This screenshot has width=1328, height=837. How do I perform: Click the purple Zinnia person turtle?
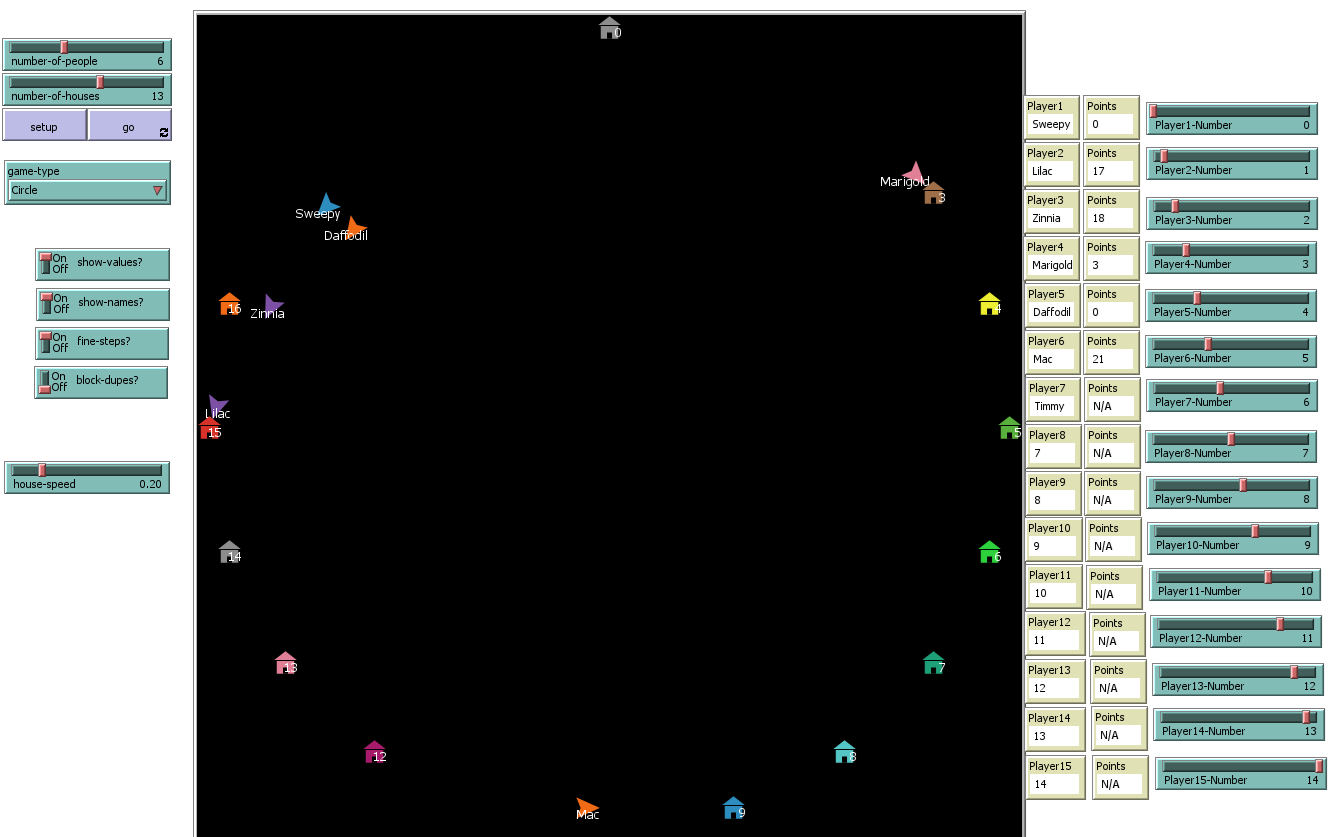click(x=273, y=303)
